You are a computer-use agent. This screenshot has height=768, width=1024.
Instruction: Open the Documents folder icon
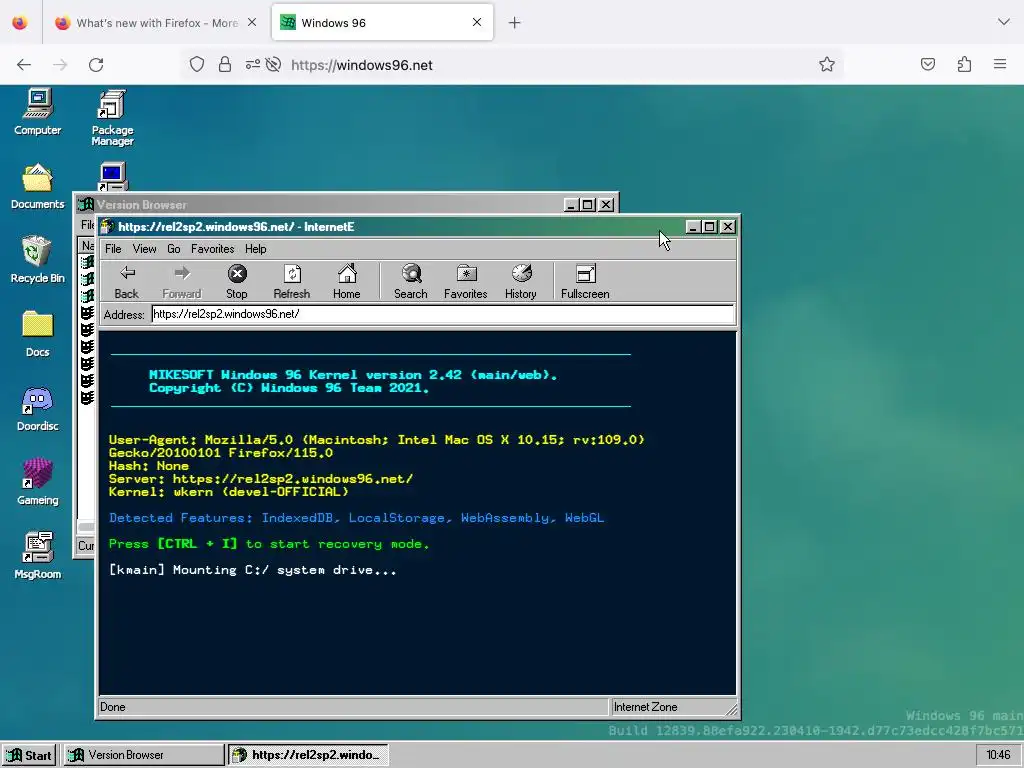pos(37,187)
